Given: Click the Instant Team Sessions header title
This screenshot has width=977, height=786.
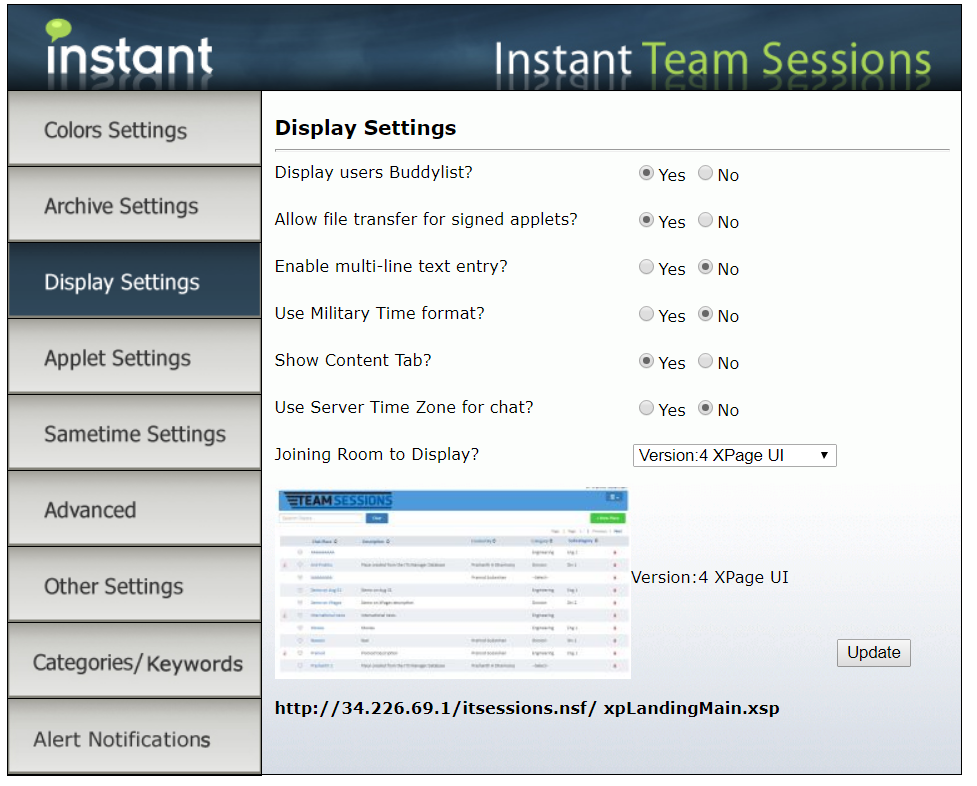Looking at the screenshot, I should 712,60.
